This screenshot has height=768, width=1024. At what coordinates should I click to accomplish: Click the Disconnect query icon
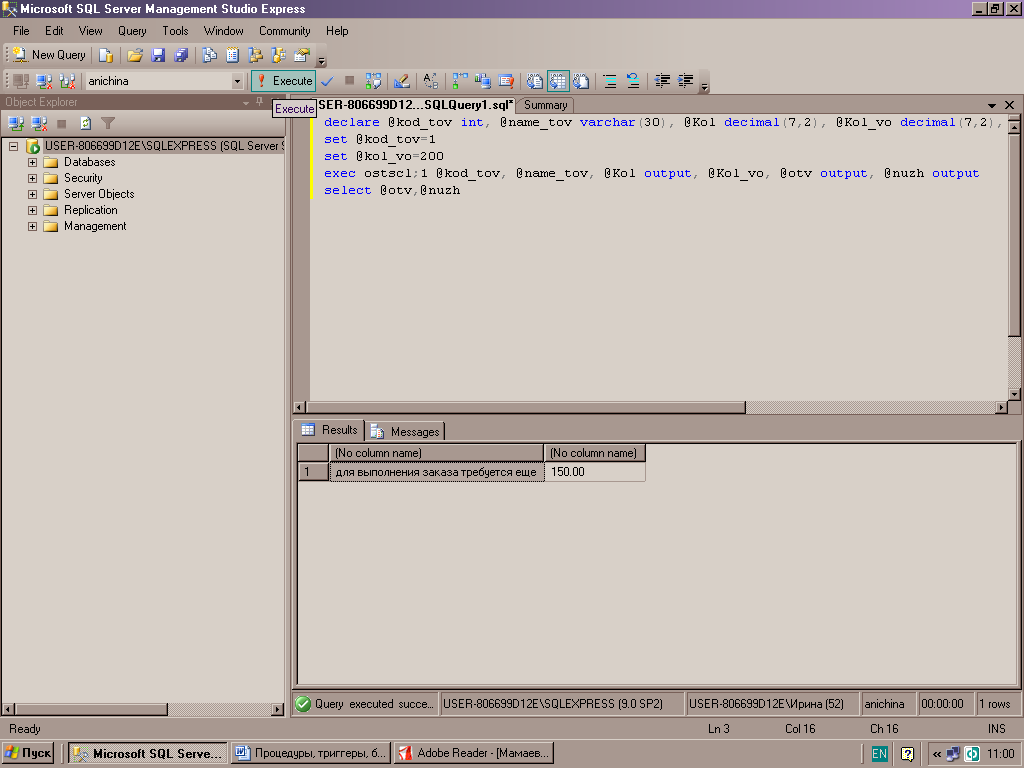(44, 81)
